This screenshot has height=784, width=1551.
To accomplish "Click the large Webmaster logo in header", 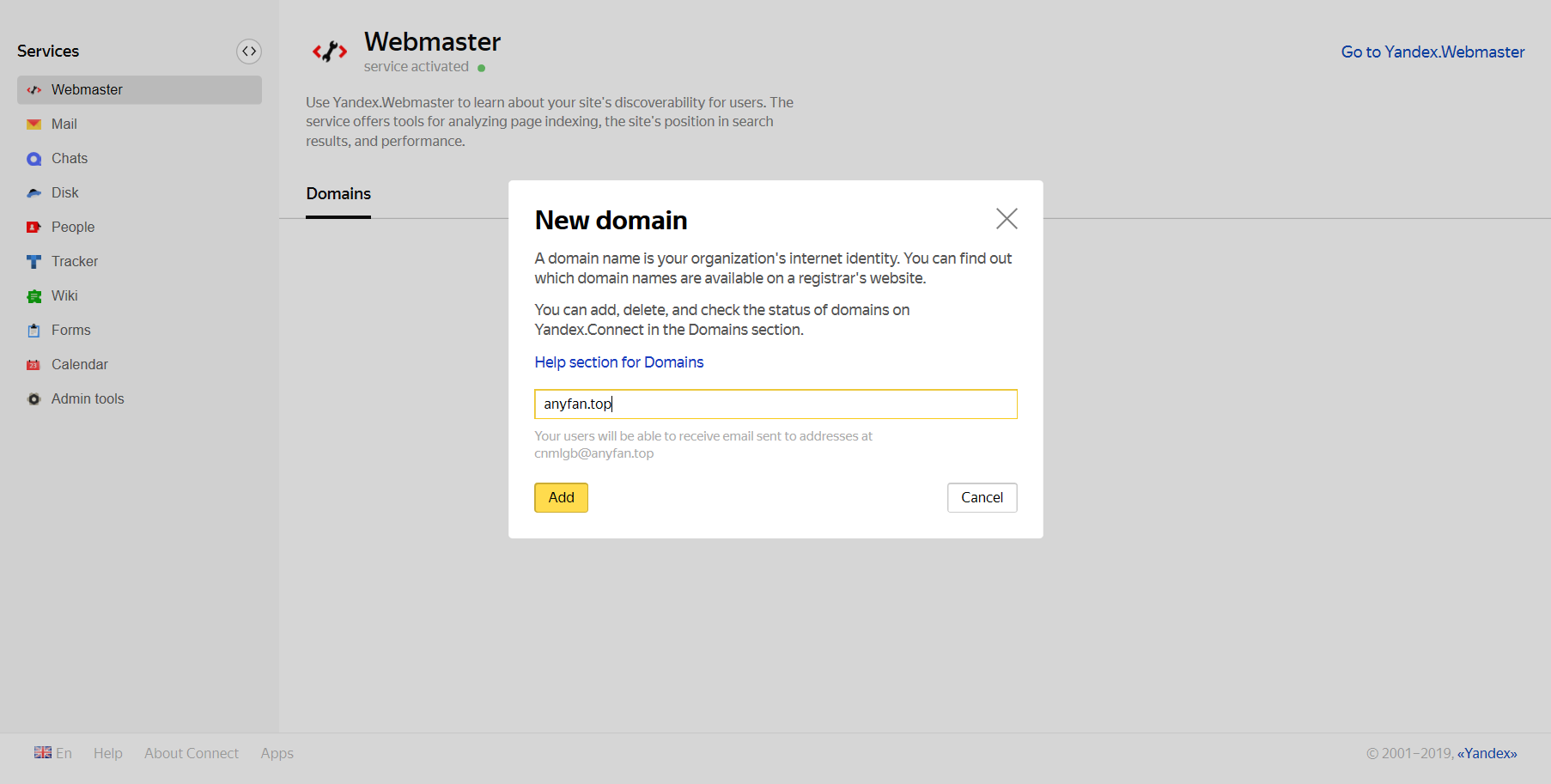I will click(x=330, y=52).
